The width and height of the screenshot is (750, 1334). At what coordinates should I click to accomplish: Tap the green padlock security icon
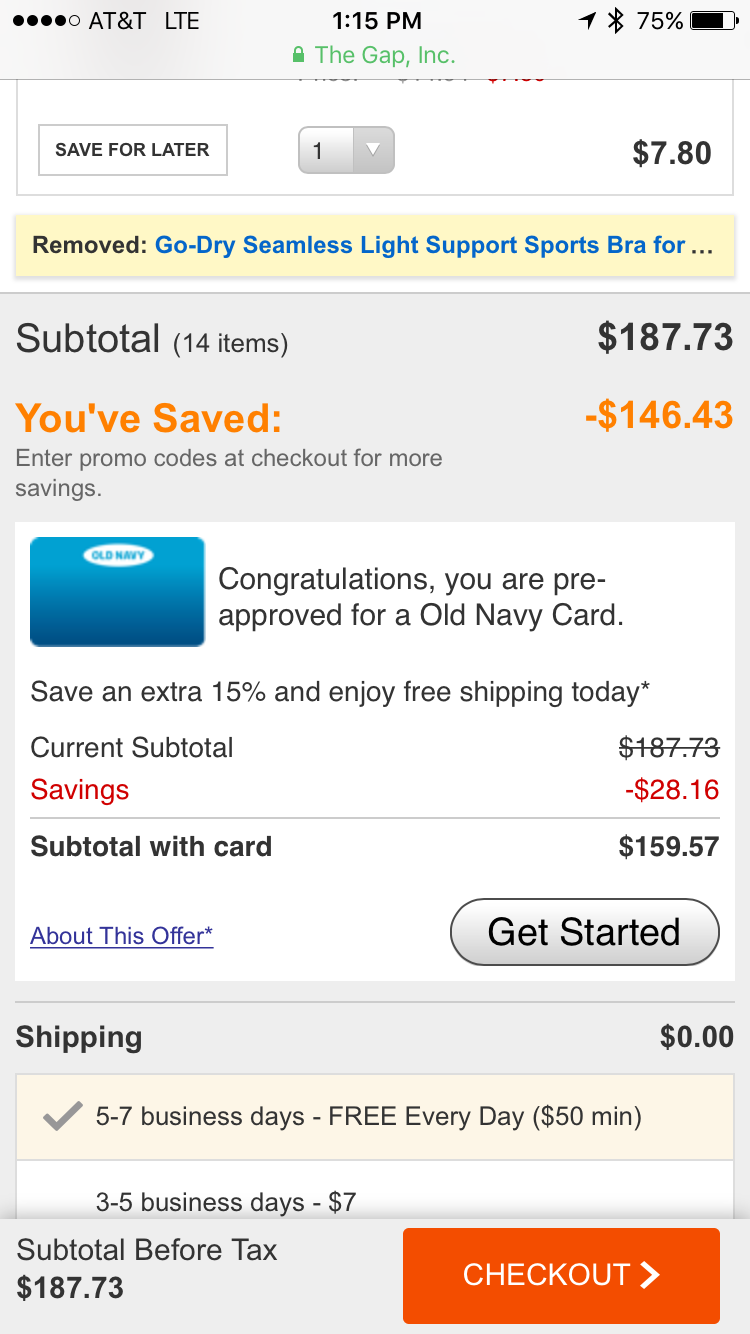pos(297,55)
